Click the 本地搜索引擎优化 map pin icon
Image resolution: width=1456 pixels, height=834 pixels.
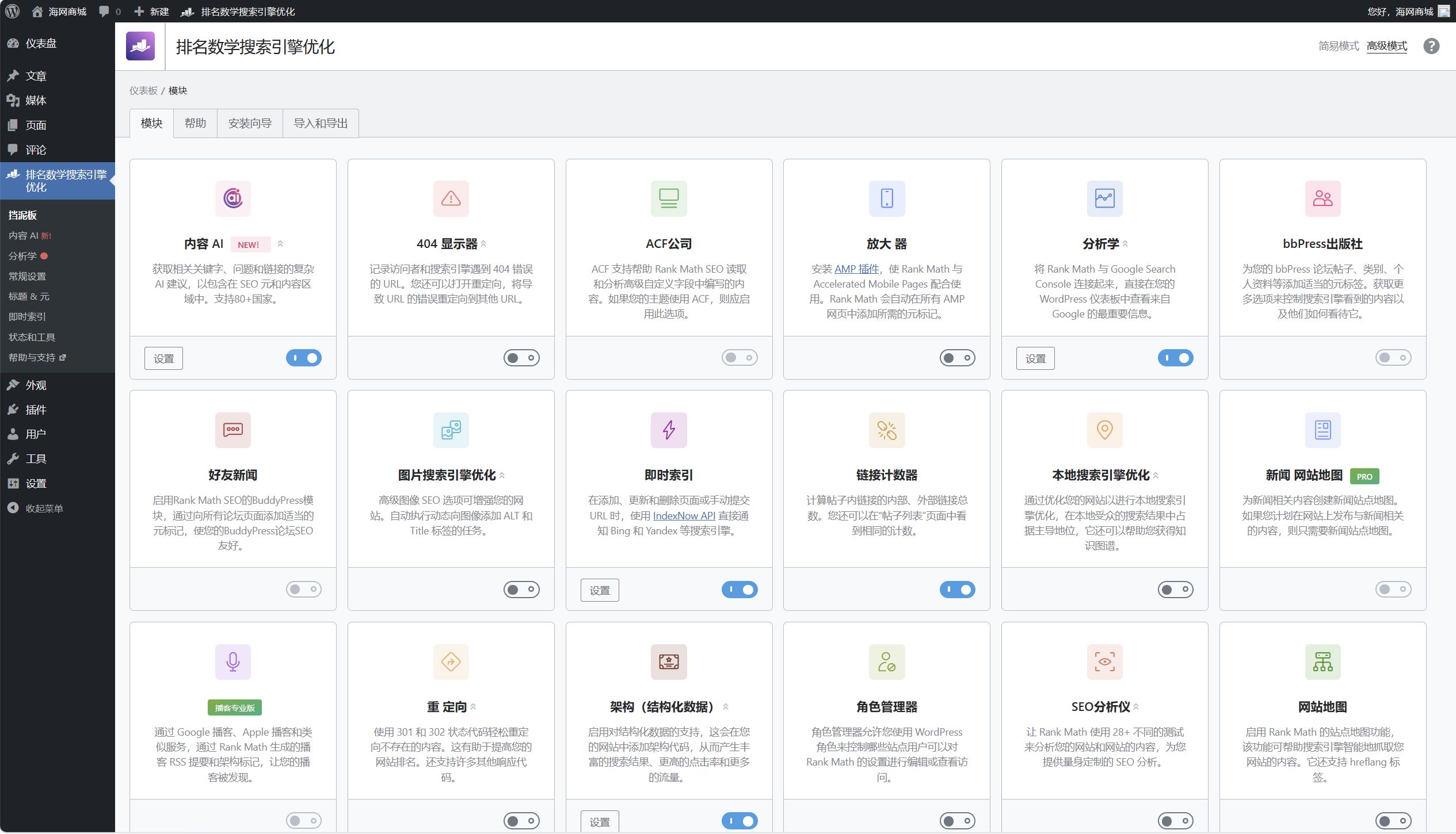1105,430
